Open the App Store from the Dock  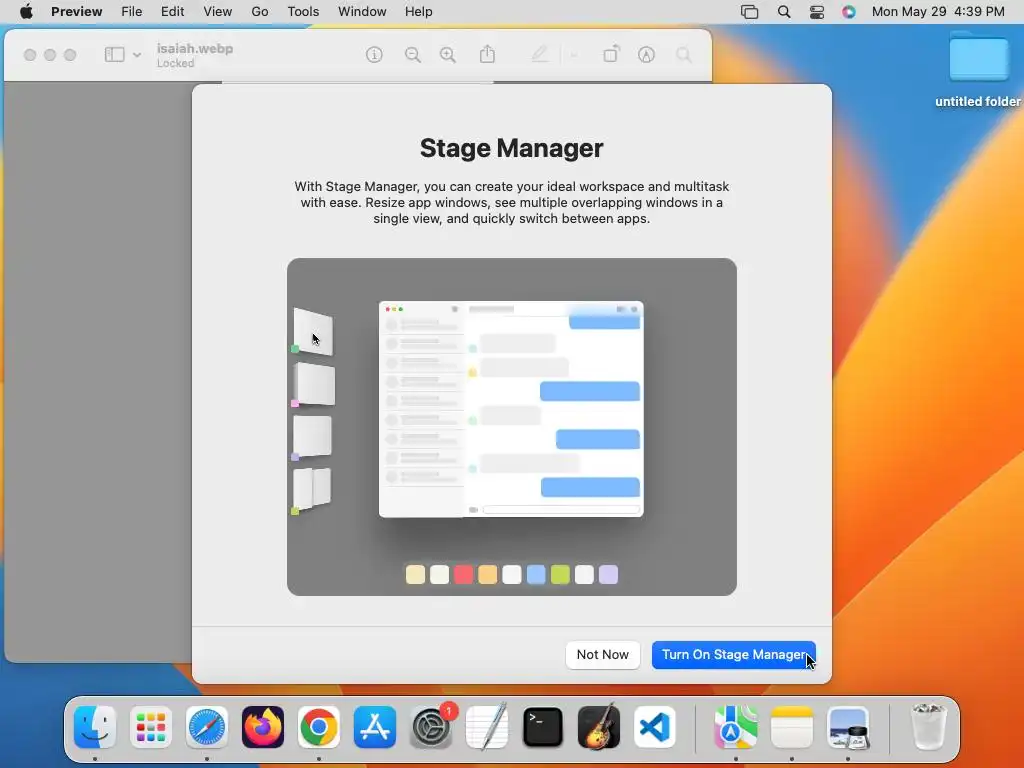[375, 727]
